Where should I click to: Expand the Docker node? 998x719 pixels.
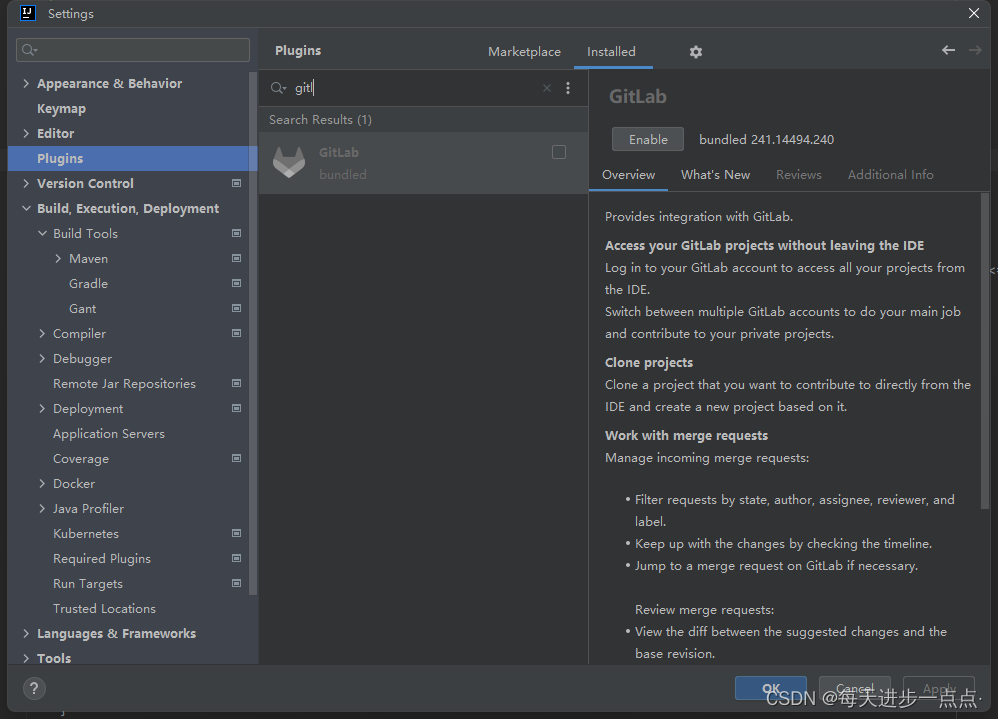coord(42,484)
